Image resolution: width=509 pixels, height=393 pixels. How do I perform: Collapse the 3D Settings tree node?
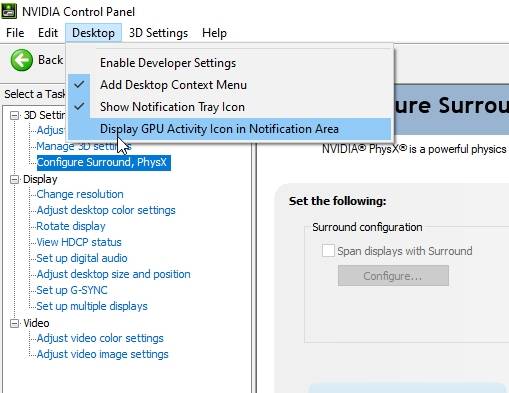pyautogui.click(x=14, y=115)
